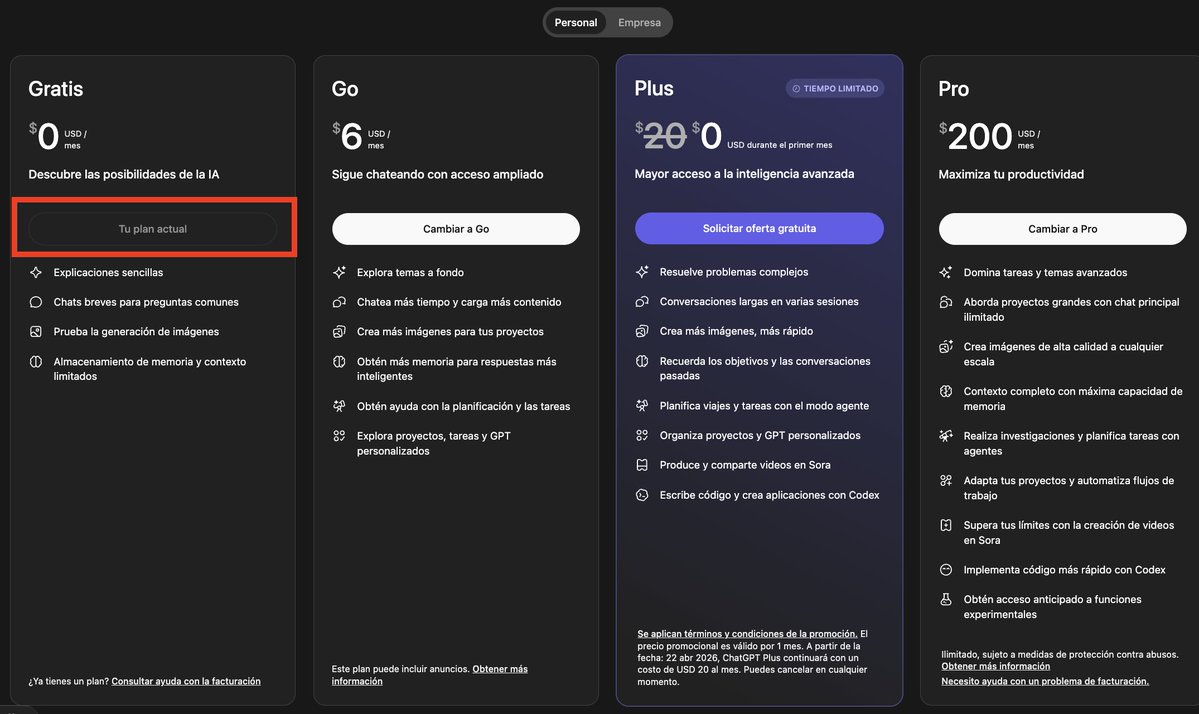Click the Codex icon beside Implementa código más rápido
Image resolution: width=1199 pixels, height=714 pixels.
point(946,570)
